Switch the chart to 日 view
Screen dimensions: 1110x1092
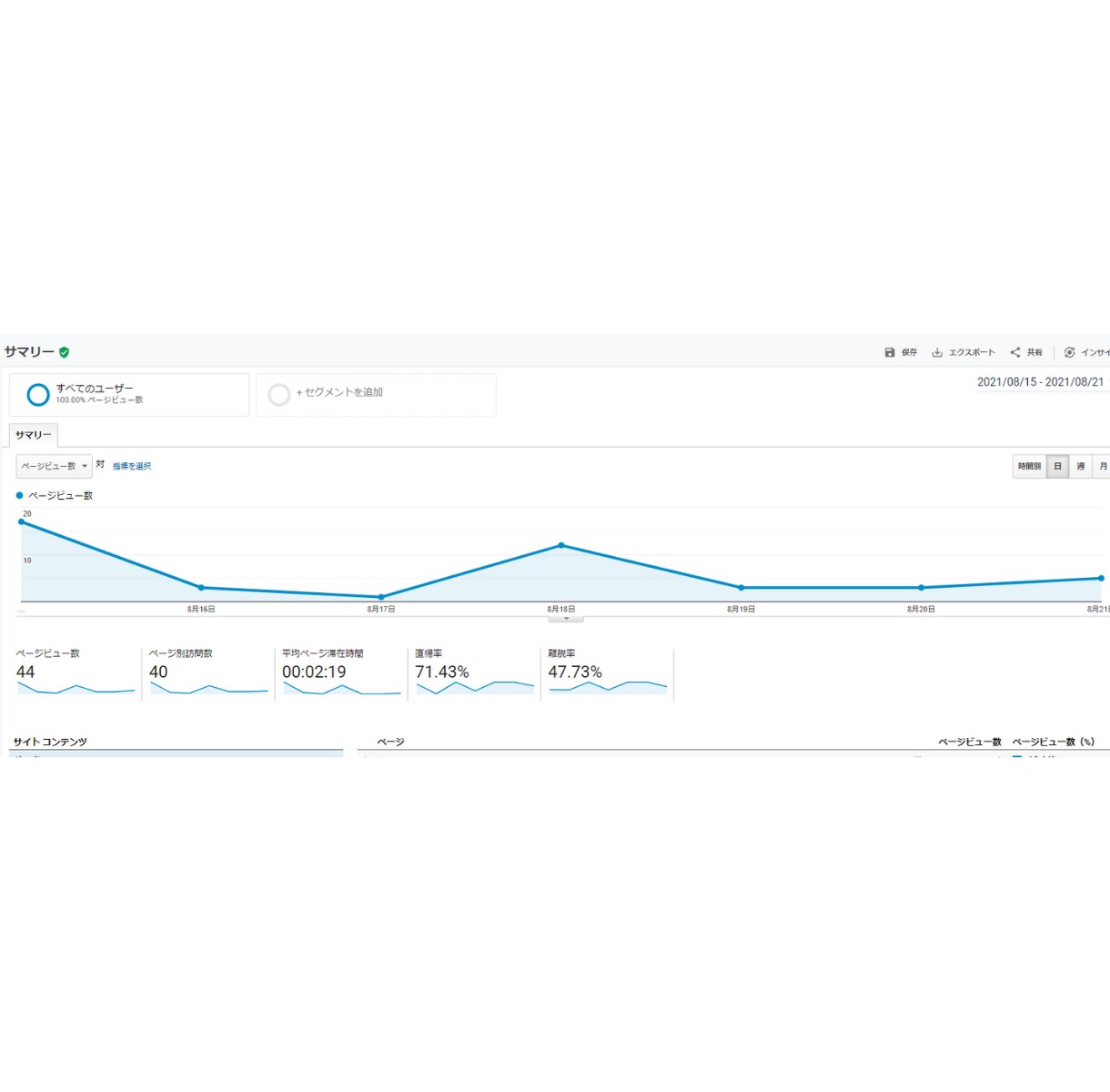[x=1057, y=466]
